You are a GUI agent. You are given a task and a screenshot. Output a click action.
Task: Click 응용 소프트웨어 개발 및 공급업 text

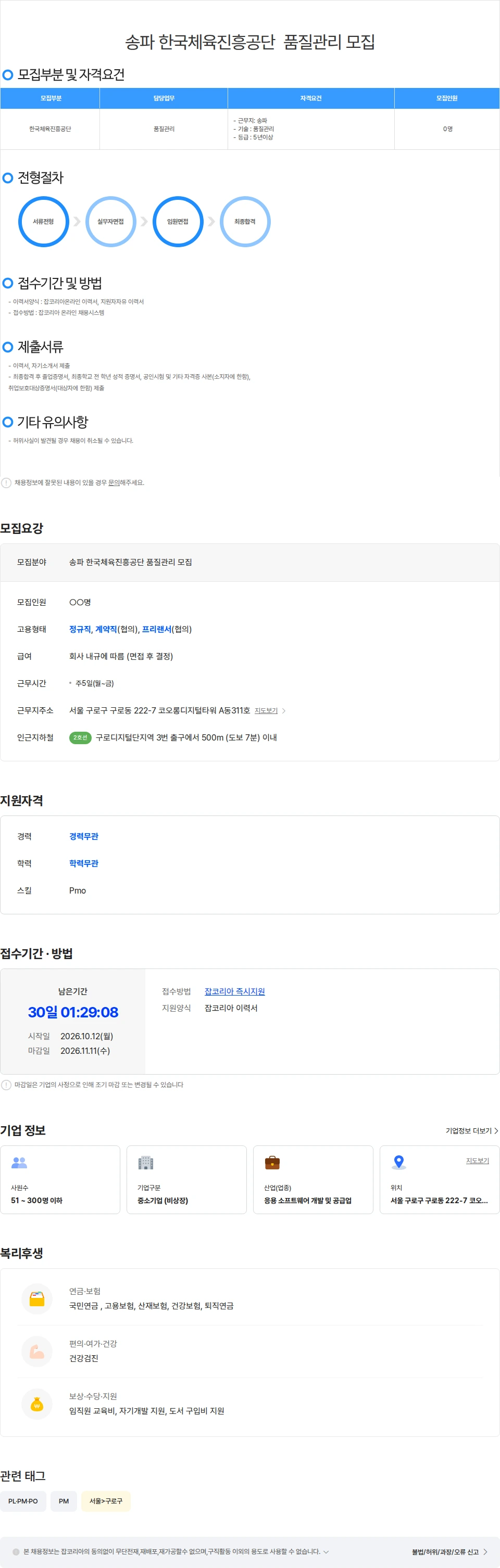(x=307, y=1201)
